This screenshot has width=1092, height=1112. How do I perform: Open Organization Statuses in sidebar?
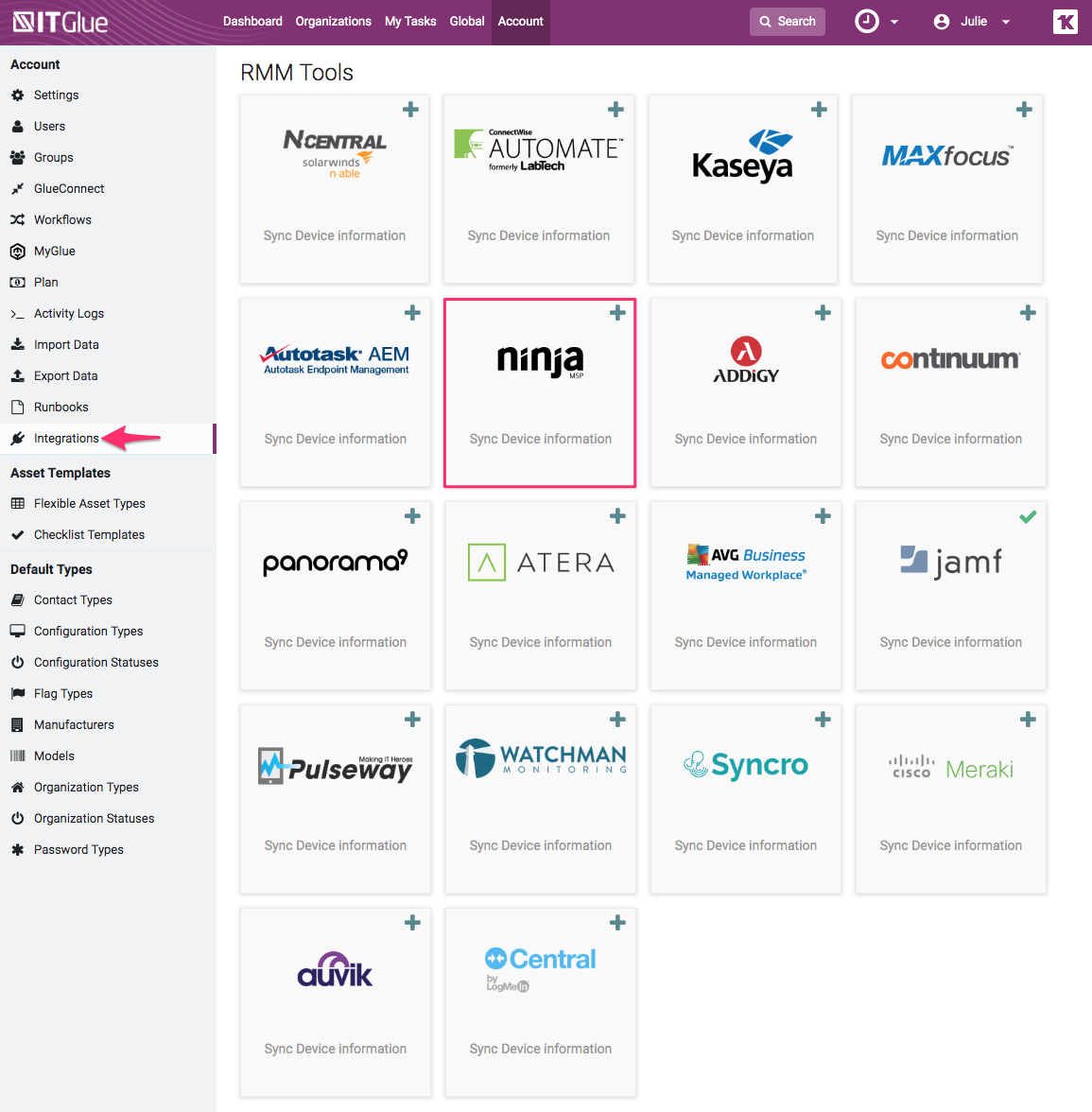click(94, 819)
